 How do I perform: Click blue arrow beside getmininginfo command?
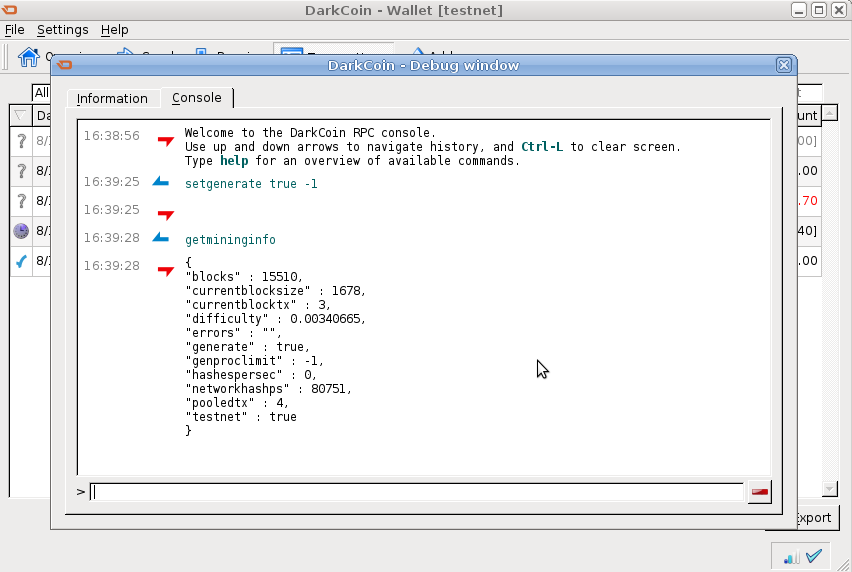[x=161, y=237]
